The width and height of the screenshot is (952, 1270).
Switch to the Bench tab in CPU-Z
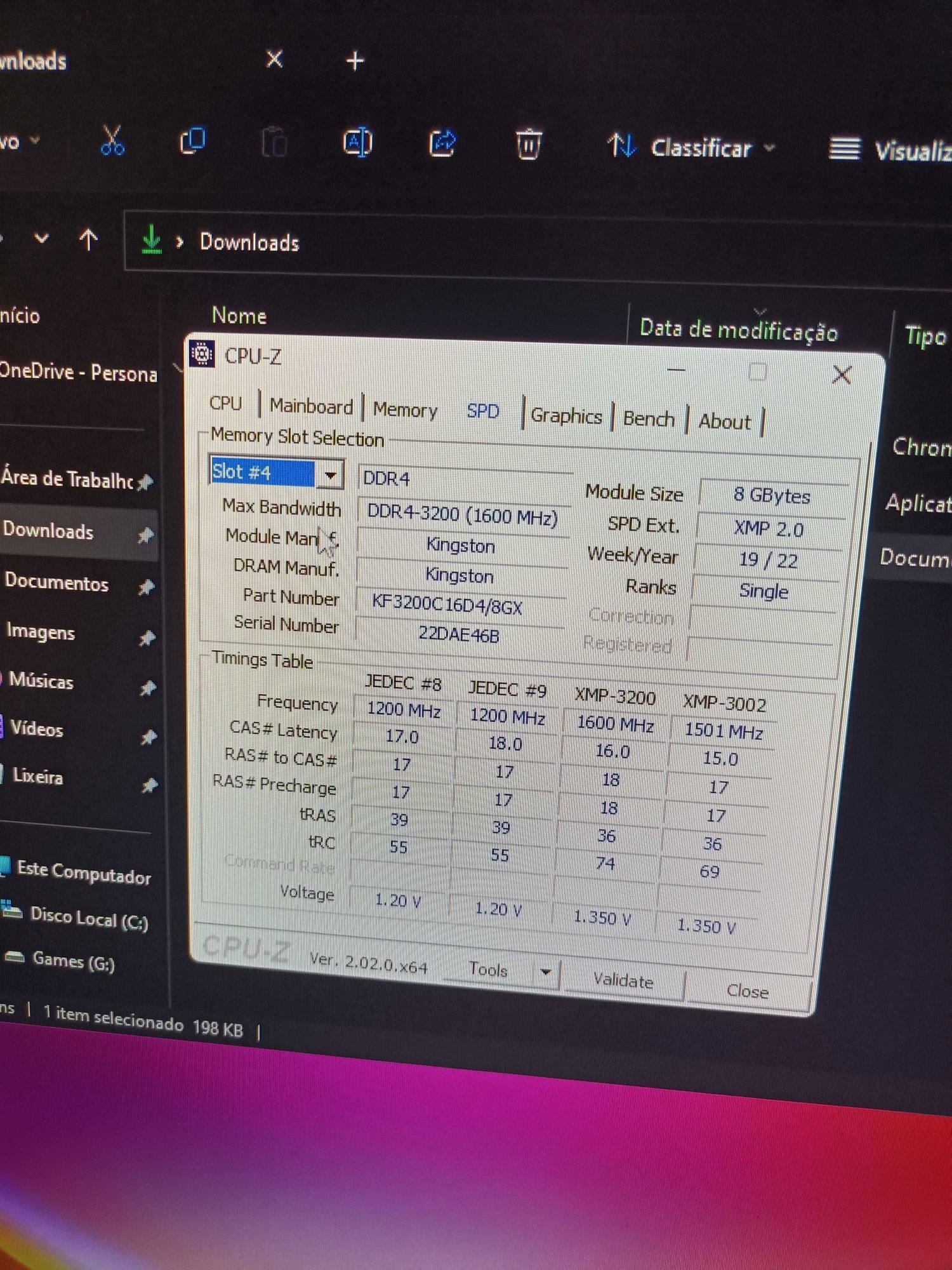[x=649, y=419]
